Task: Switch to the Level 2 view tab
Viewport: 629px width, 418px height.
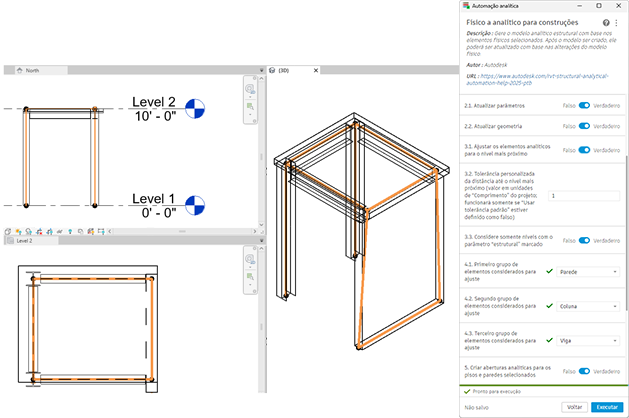Action: [x=32, y=241]
